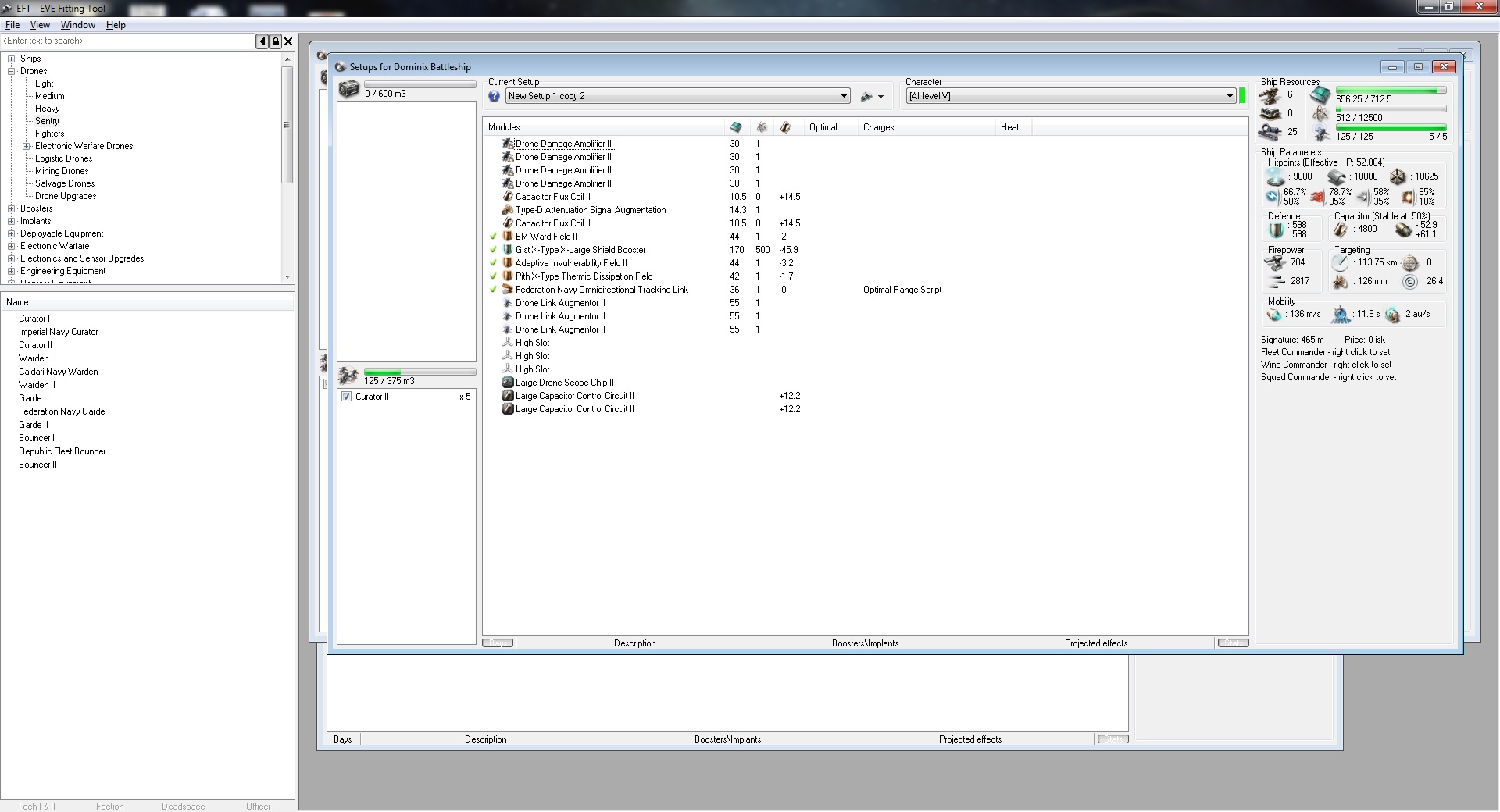Click the powergrid column header icon
Screen dimensions: 1500x812
pos(762,127)
